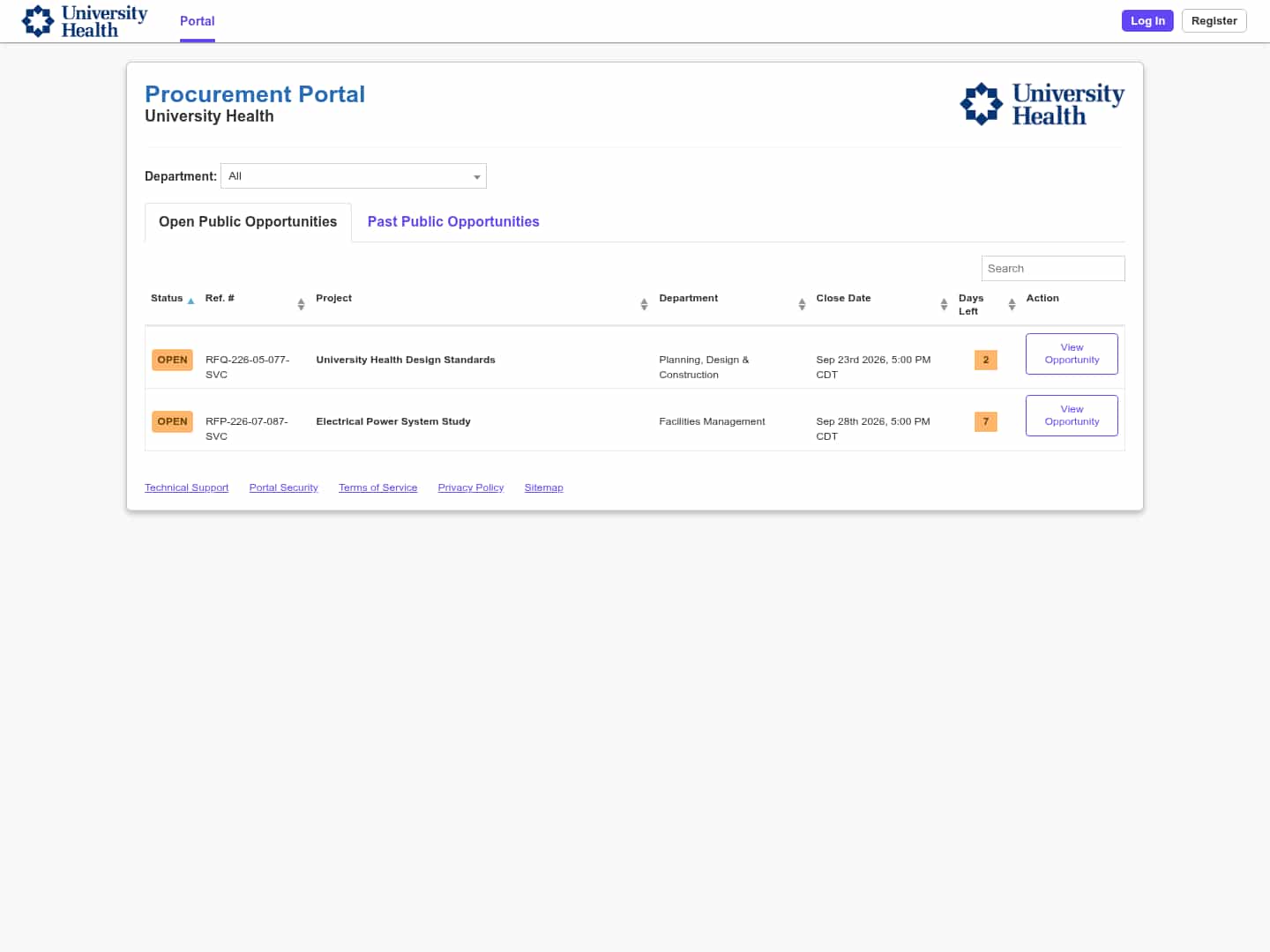1270x952 pixels.
Task: Open the Department filter dropdown
Action: (354, 176)
